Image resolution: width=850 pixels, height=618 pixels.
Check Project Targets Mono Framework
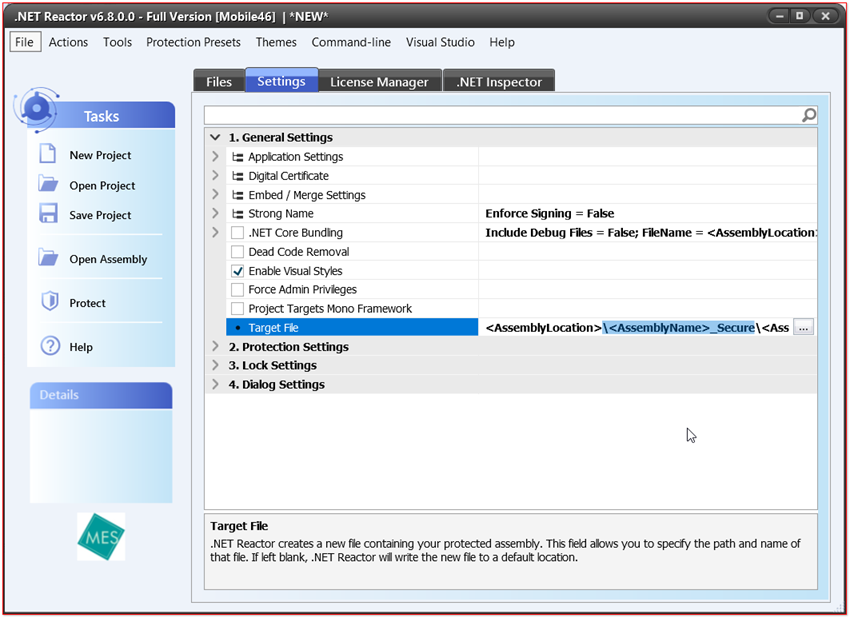(x=237, y=308)
